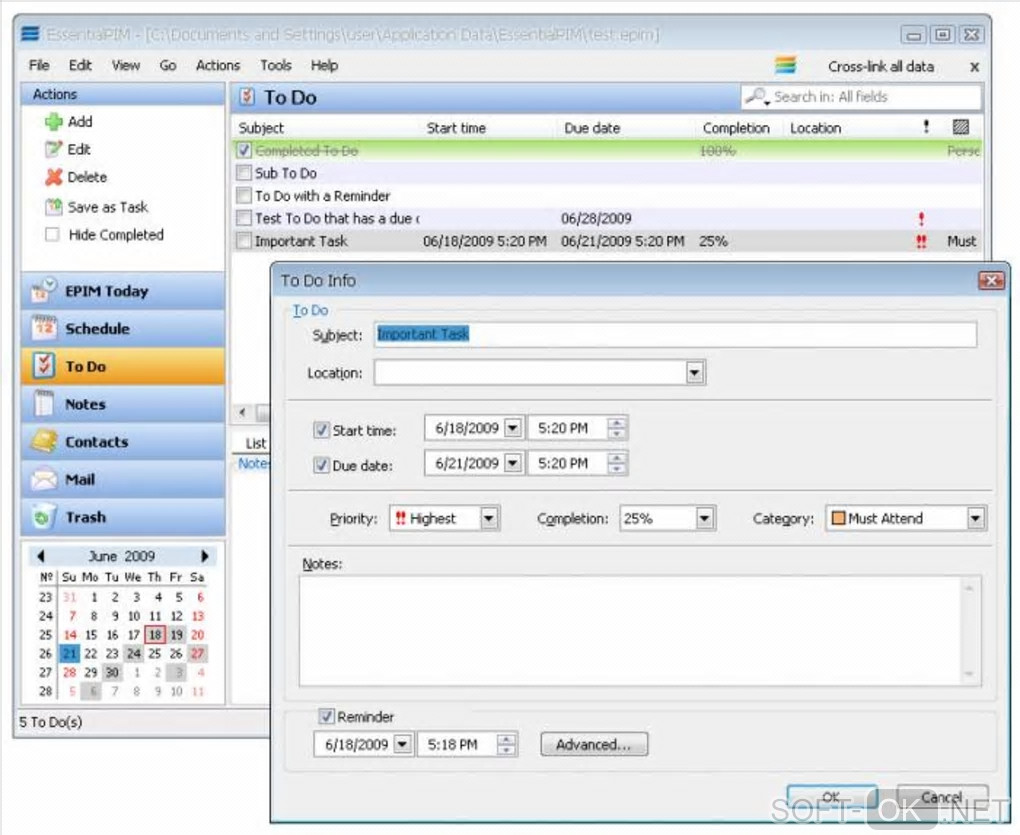
Task: Open the View menu
Action: [126, 65]
